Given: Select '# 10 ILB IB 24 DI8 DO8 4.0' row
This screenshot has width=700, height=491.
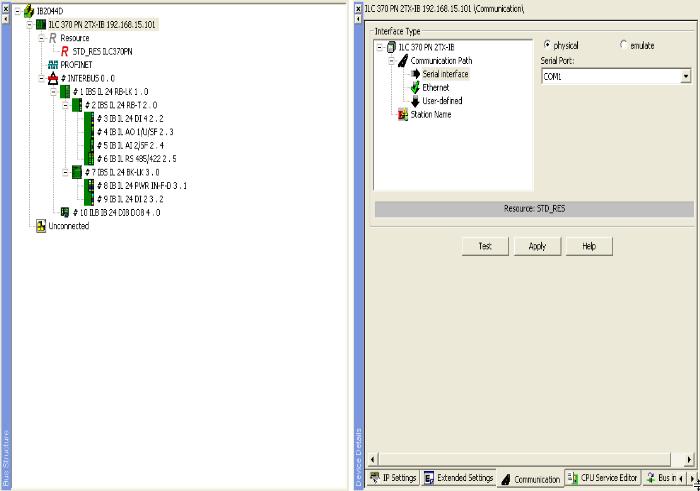Looking at the screenshot, I should click(117, 212).
